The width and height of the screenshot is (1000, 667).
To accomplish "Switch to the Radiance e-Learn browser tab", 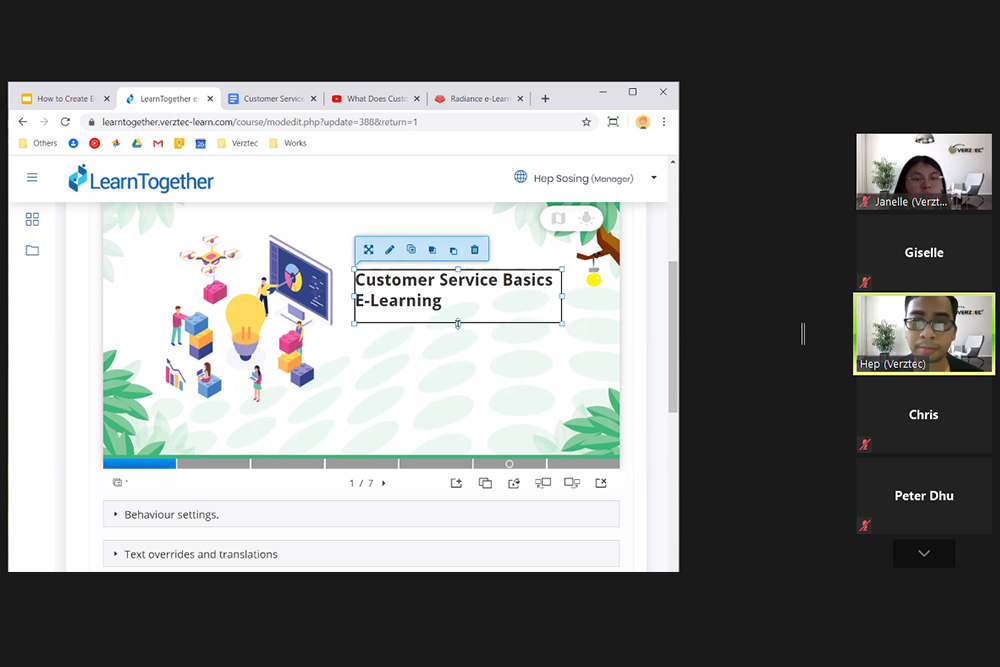I will click(x=477, y=99).
